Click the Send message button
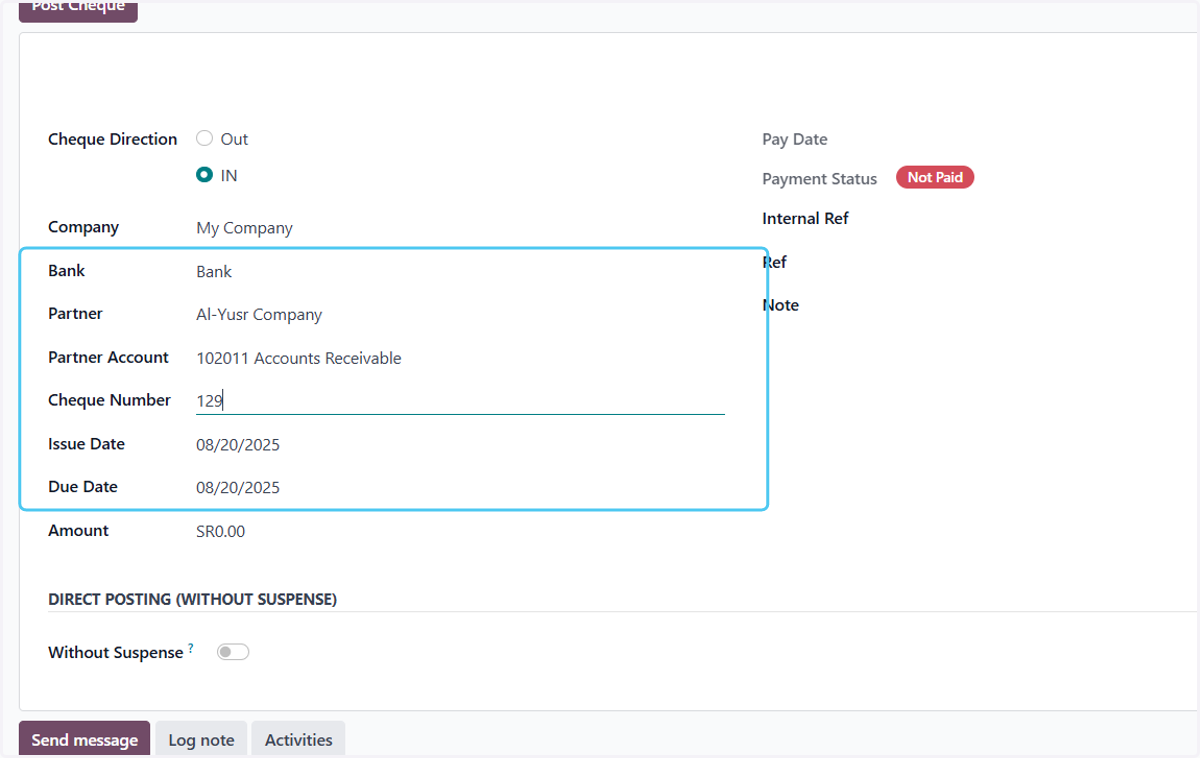The image size is (1200, 758). coord(84,739)
